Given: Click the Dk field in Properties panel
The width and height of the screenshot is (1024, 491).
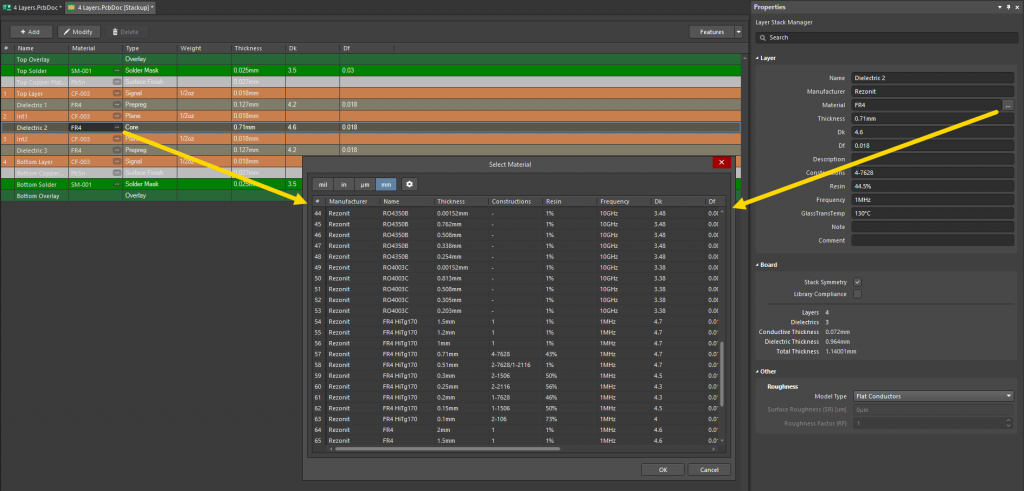Looking at the screenshot, I should tap(933, 132).
